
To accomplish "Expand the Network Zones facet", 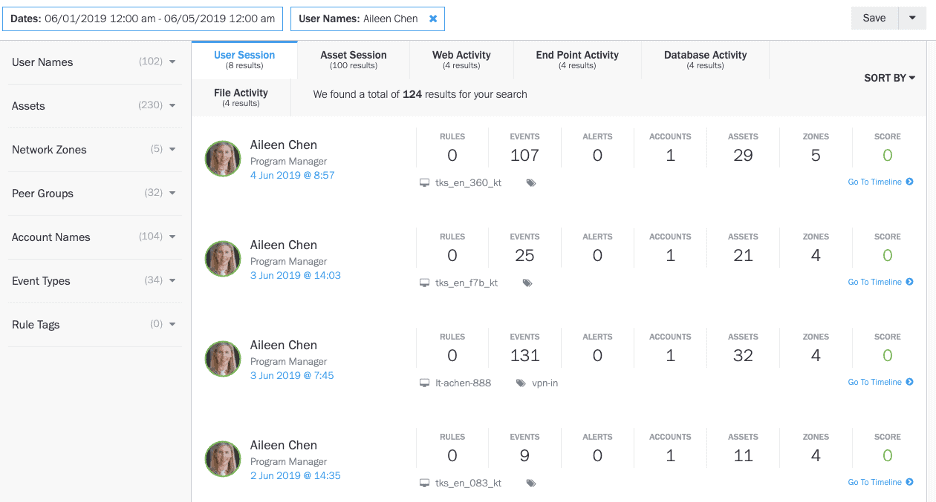I will click(94, 149).
